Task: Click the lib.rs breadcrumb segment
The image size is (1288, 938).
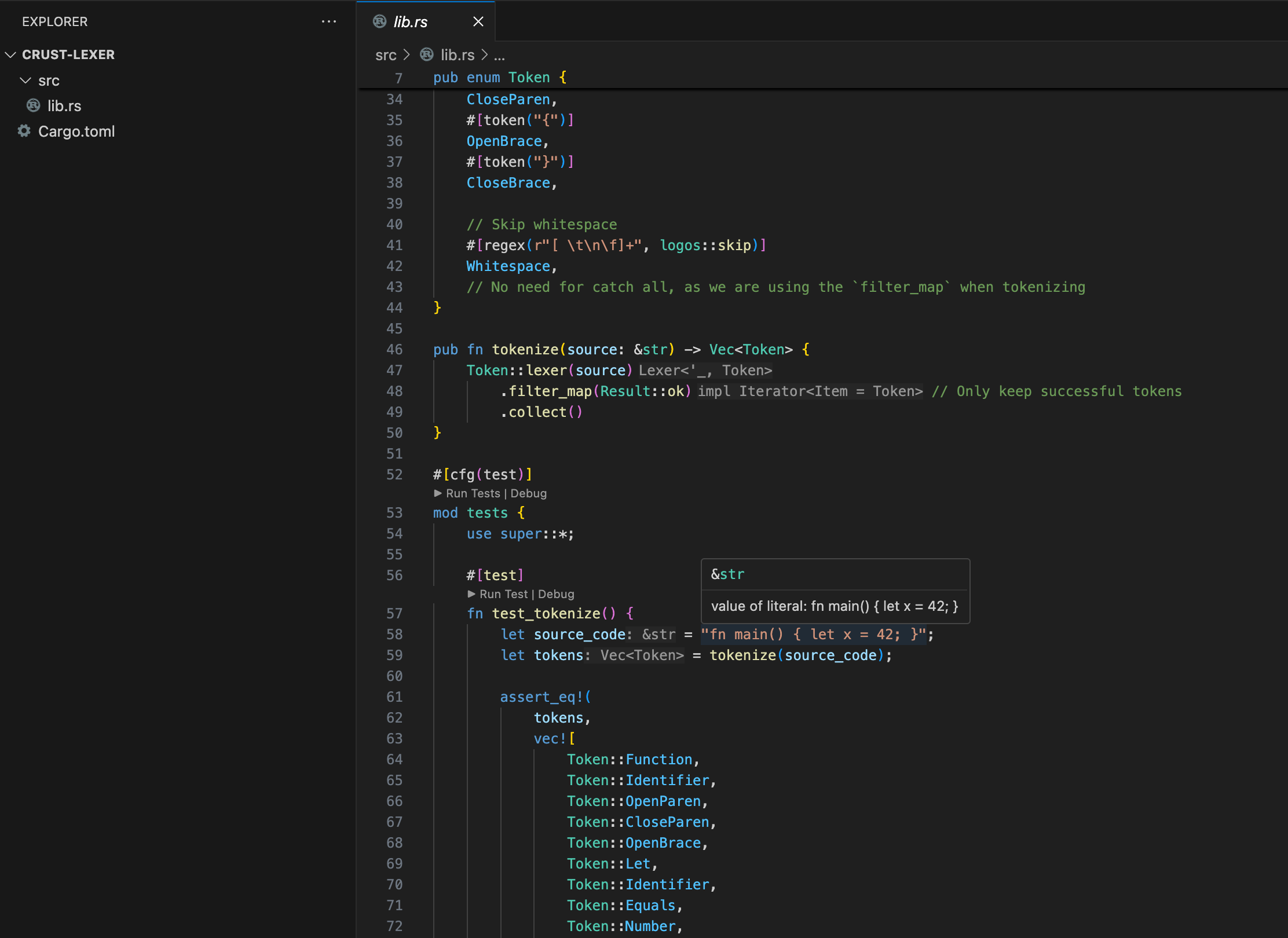Action: [x=457, y=55]
